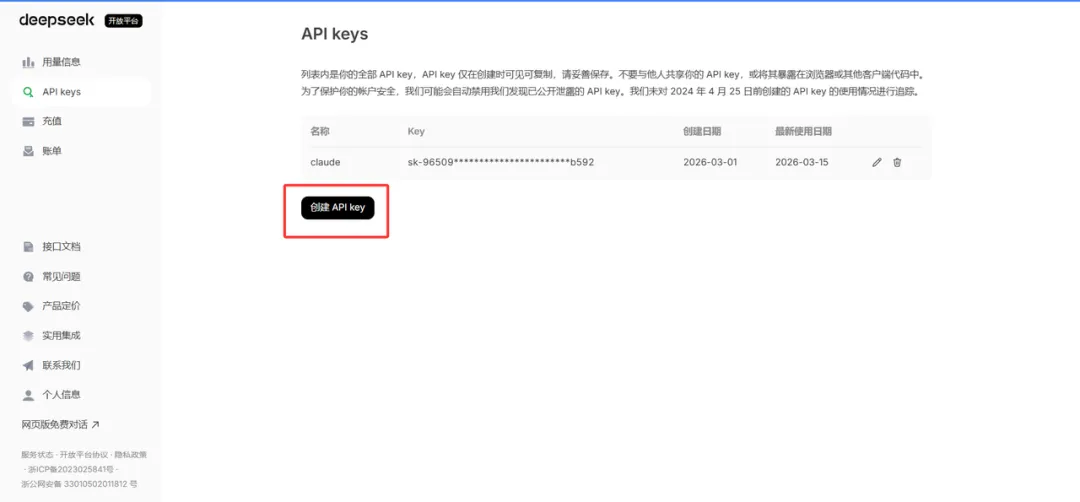Click 浙公网安备 33010502011812 号 link
The image size is (1080, 502).
pyautogui.click(x=79, y=483)
